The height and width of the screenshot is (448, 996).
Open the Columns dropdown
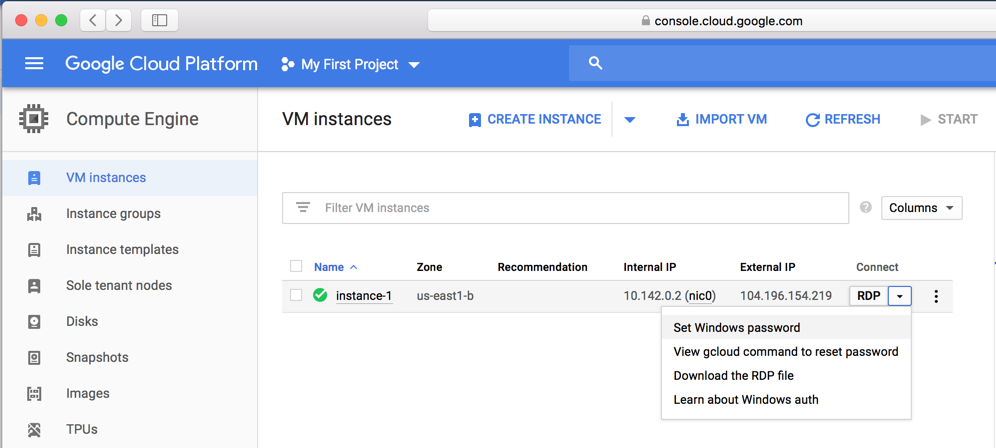click(x=921, y=208)
